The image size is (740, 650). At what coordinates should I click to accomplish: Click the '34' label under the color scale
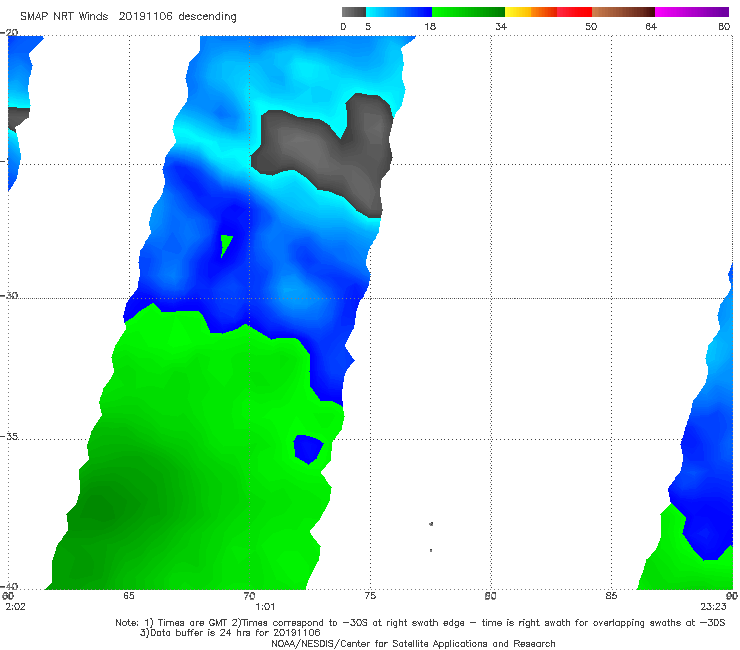pos(501,26)
